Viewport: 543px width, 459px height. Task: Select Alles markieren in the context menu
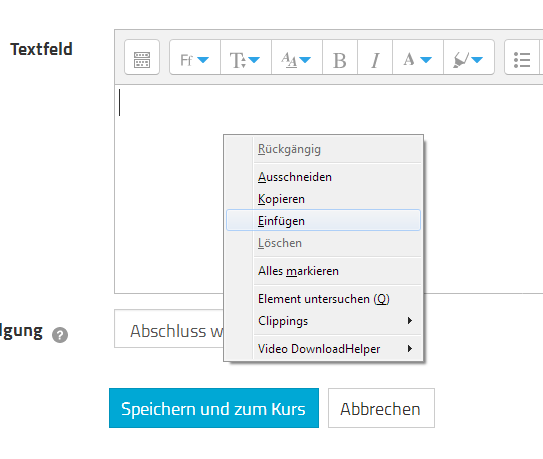pos(323,271)
